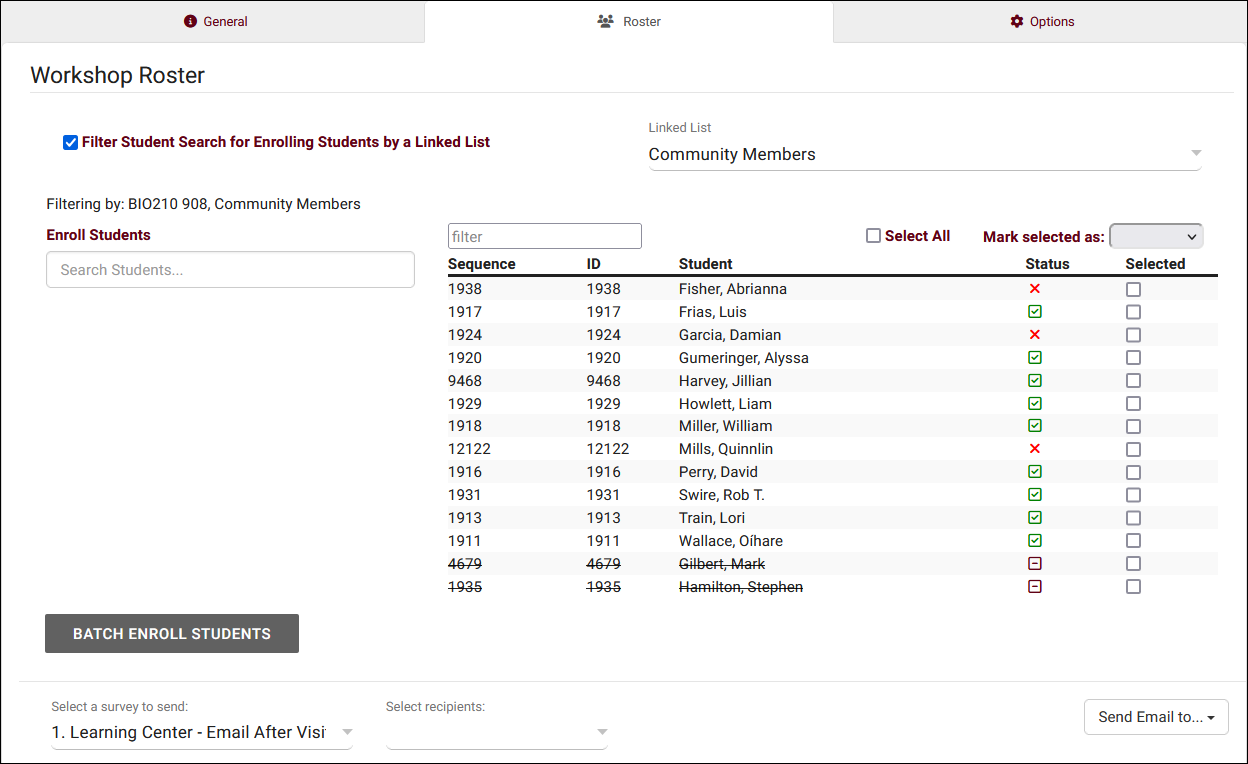The height and width of the screenshot is (764, 1248).
Task: Click the status icon for Mills, Quinnlin
Action: click(x=1035, y=449)
